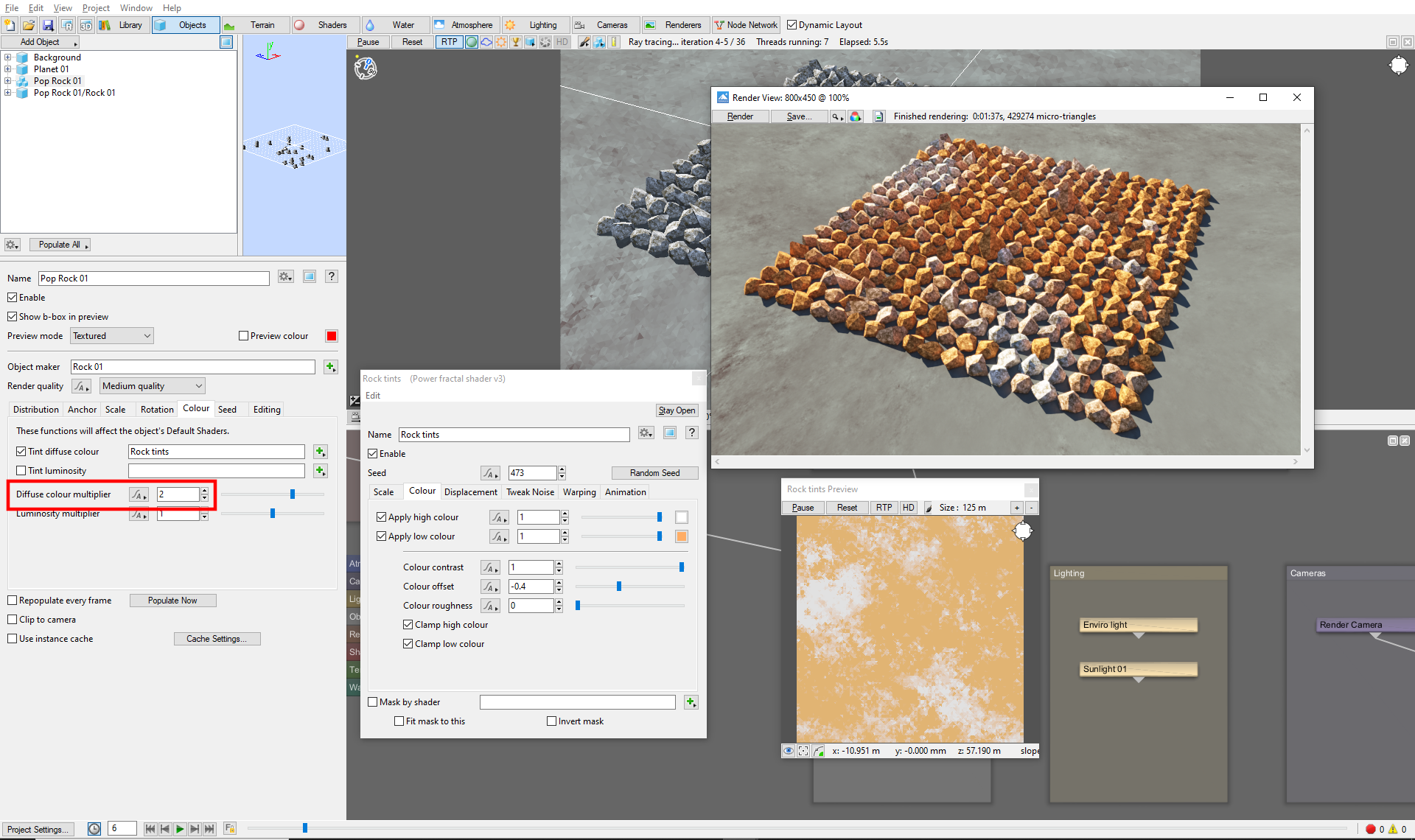
Task: Click the colour channels icon in Render View
Action: [856, 116]
